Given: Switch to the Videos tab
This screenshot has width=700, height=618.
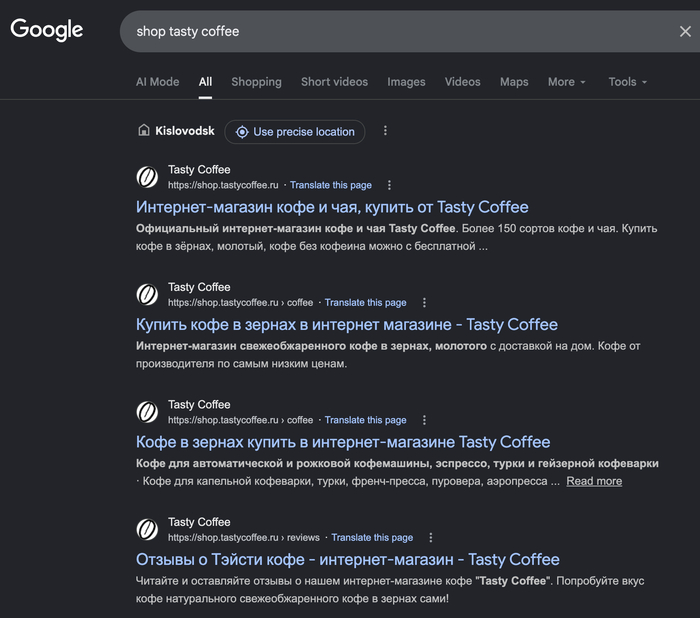Looking at the screenshot, I should [x=462, y=82].
